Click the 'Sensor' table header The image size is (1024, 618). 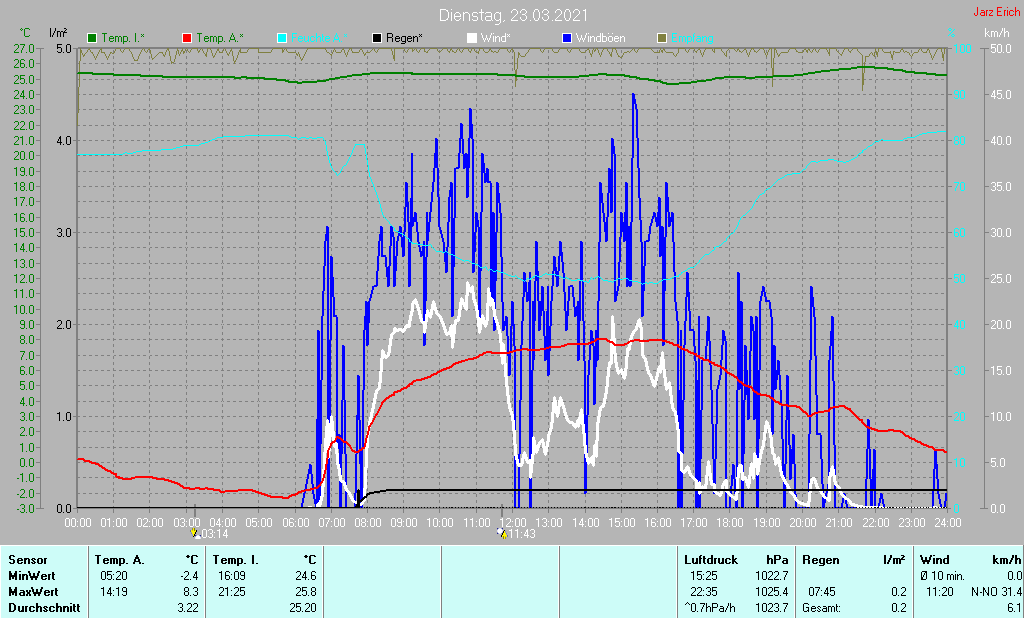click(x=27, y=560)
